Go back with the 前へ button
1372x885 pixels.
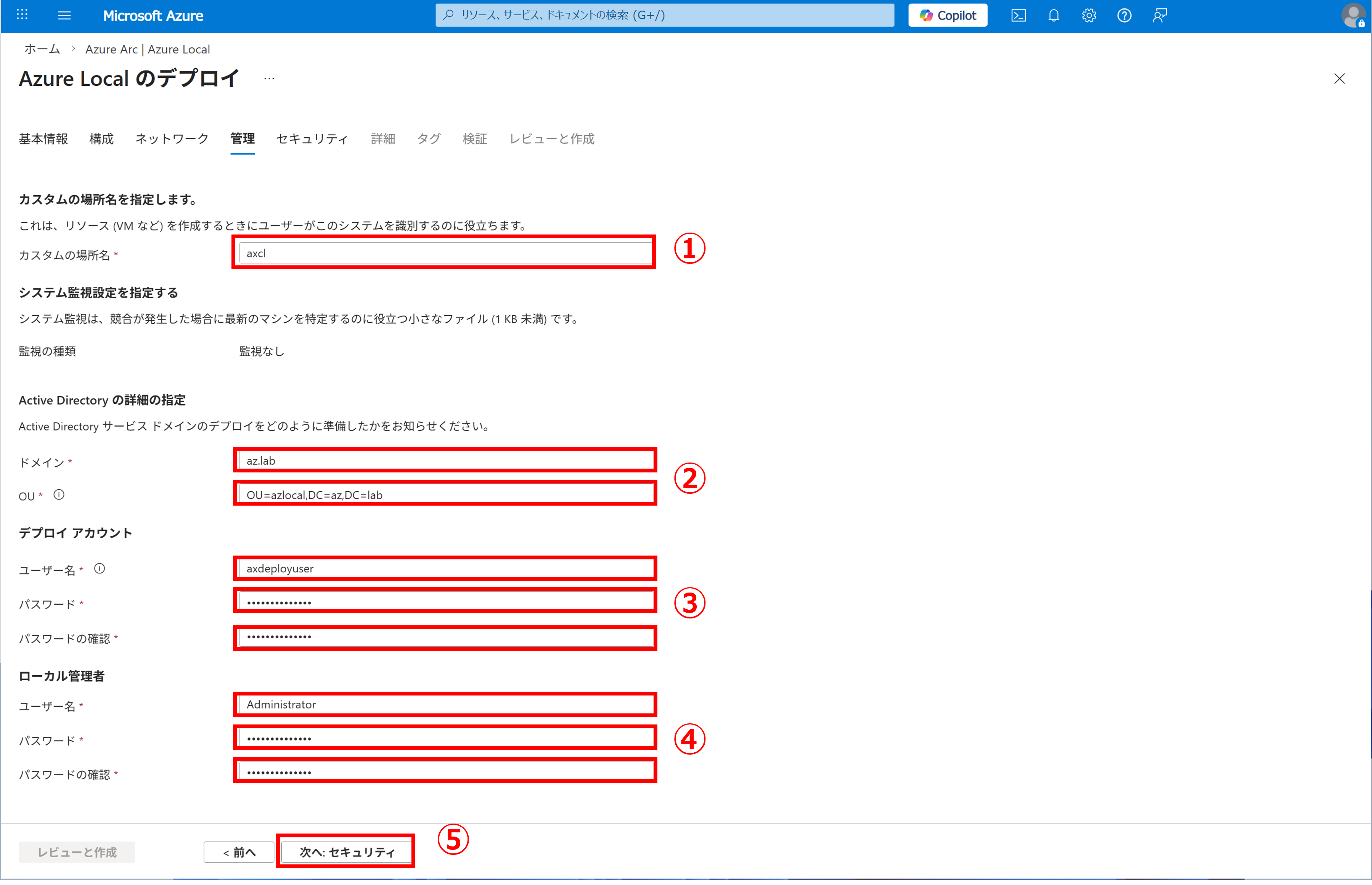pyautogui.click(x=239, y=852)
